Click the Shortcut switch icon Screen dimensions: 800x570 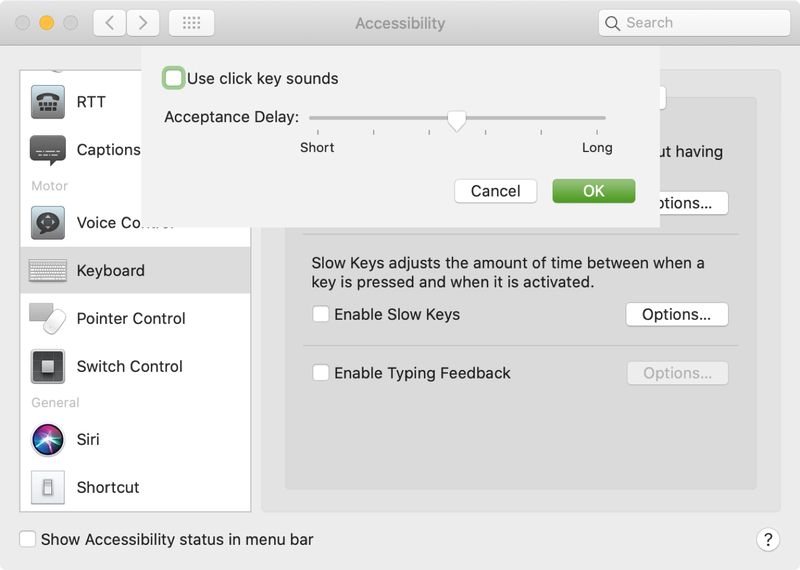click(47, 487)
